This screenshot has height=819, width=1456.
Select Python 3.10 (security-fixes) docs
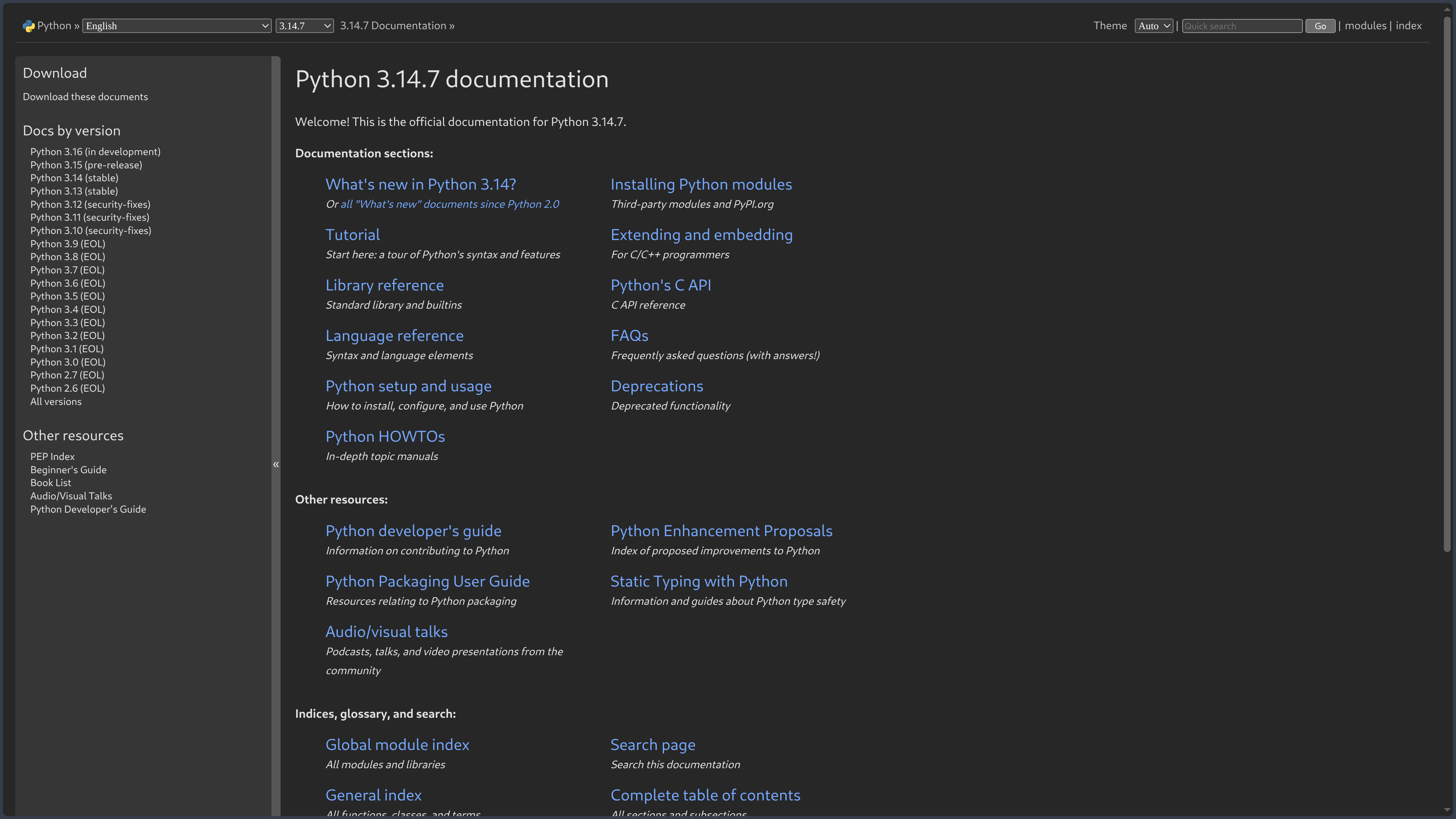coord(91,231)
